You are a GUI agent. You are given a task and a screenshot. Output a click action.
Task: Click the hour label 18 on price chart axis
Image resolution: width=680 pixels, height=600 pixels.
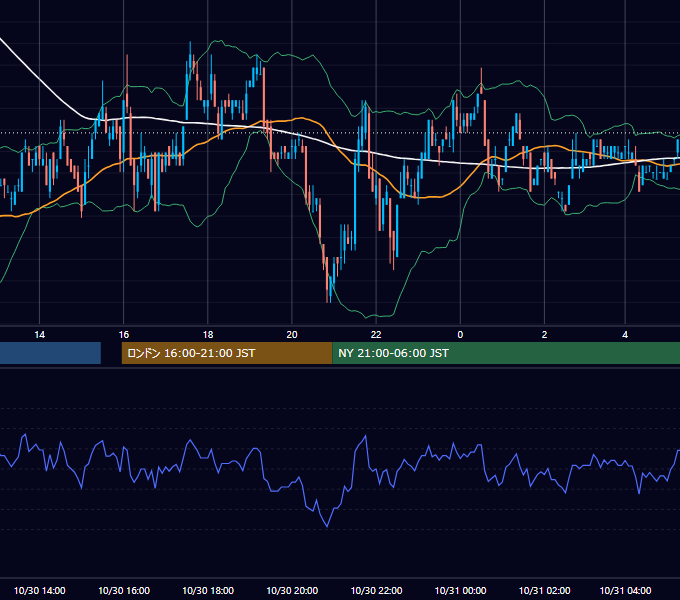pos(208,335)
